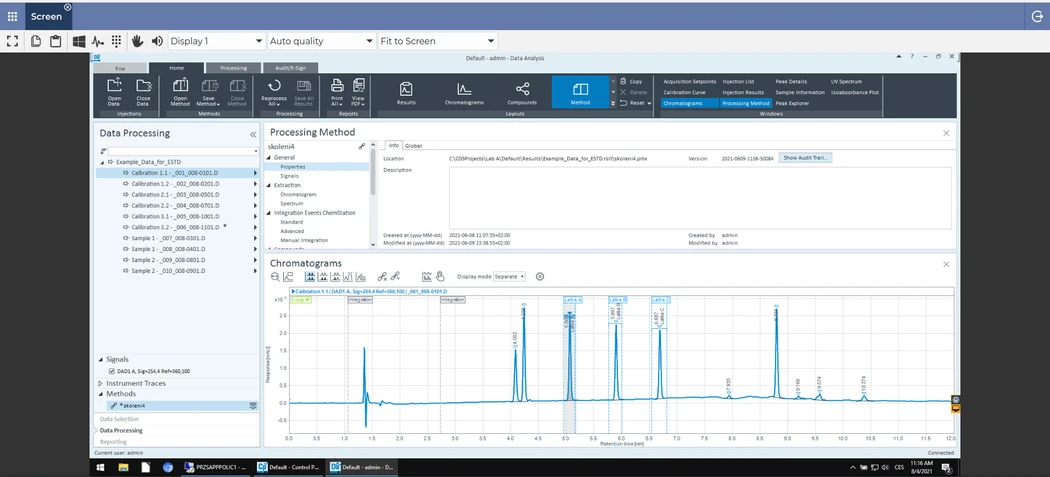The height and width of the screenshot is (477, 1050).
Task: Open the Auto quality dropdown
Action: [320, 41]
